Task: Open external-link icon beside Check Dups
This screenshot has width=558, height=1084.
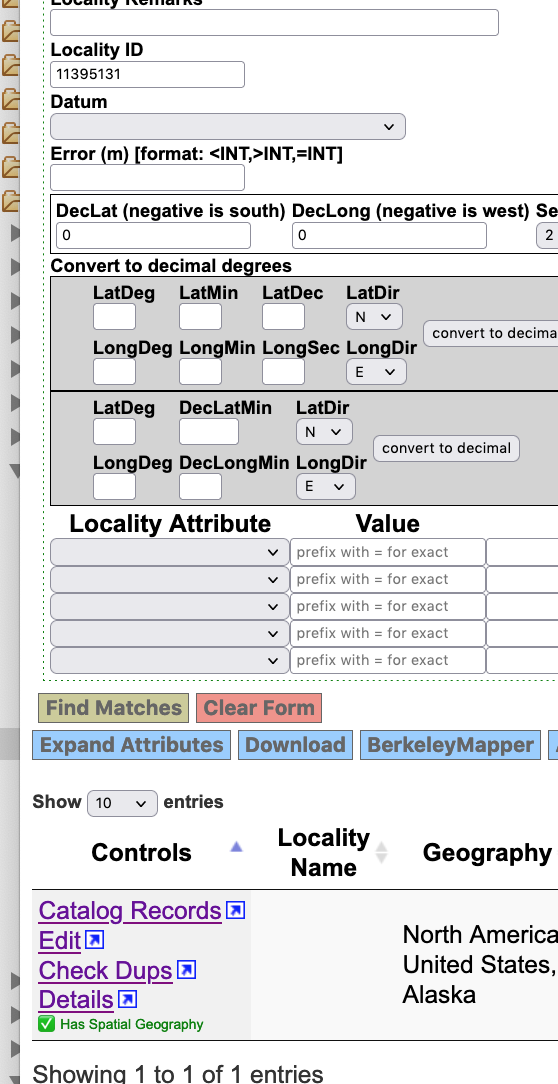Action: 187,970
